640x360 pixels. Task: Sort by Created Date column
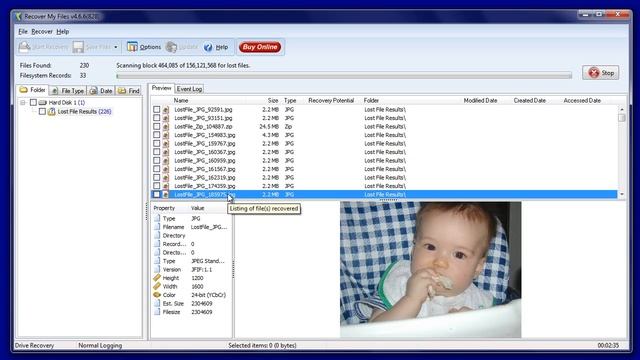point(529,100)
